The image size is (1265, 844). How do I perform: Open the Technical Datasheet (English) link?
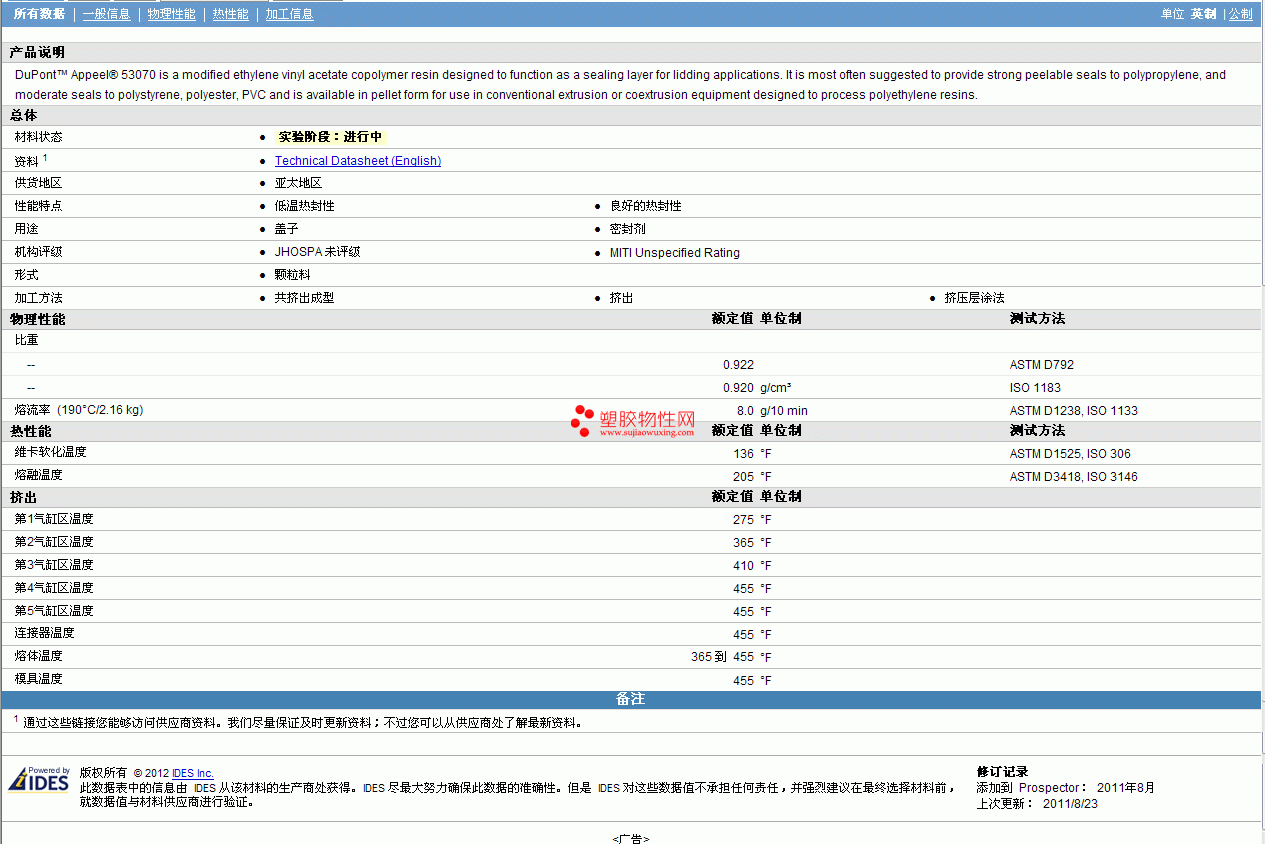358,161
